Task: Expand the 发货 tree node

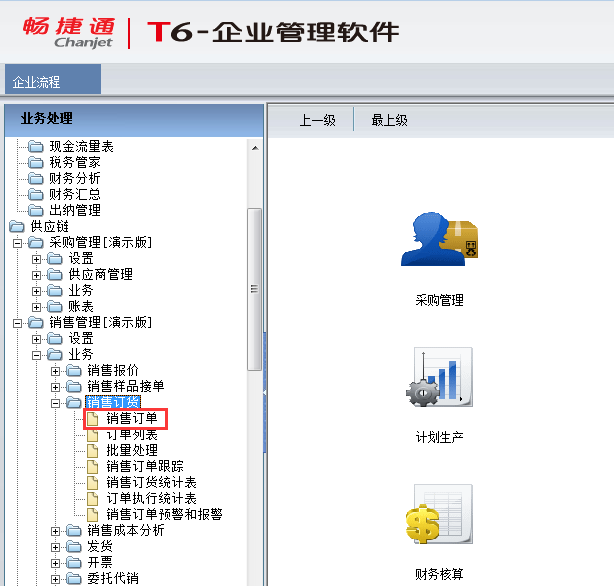Action: [56, 547]
